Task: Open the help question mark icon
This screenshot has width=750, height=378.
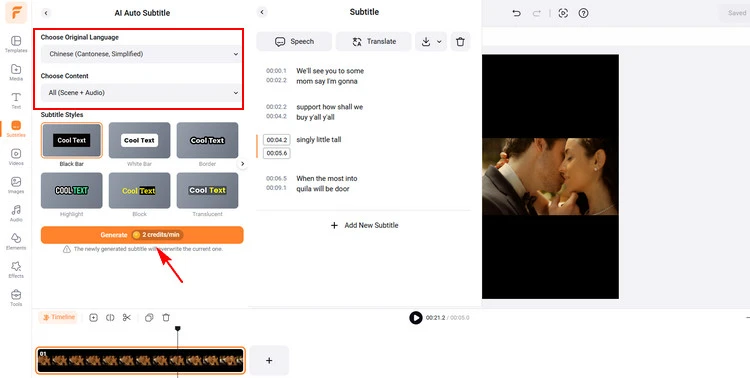Action: coord(583,13)
